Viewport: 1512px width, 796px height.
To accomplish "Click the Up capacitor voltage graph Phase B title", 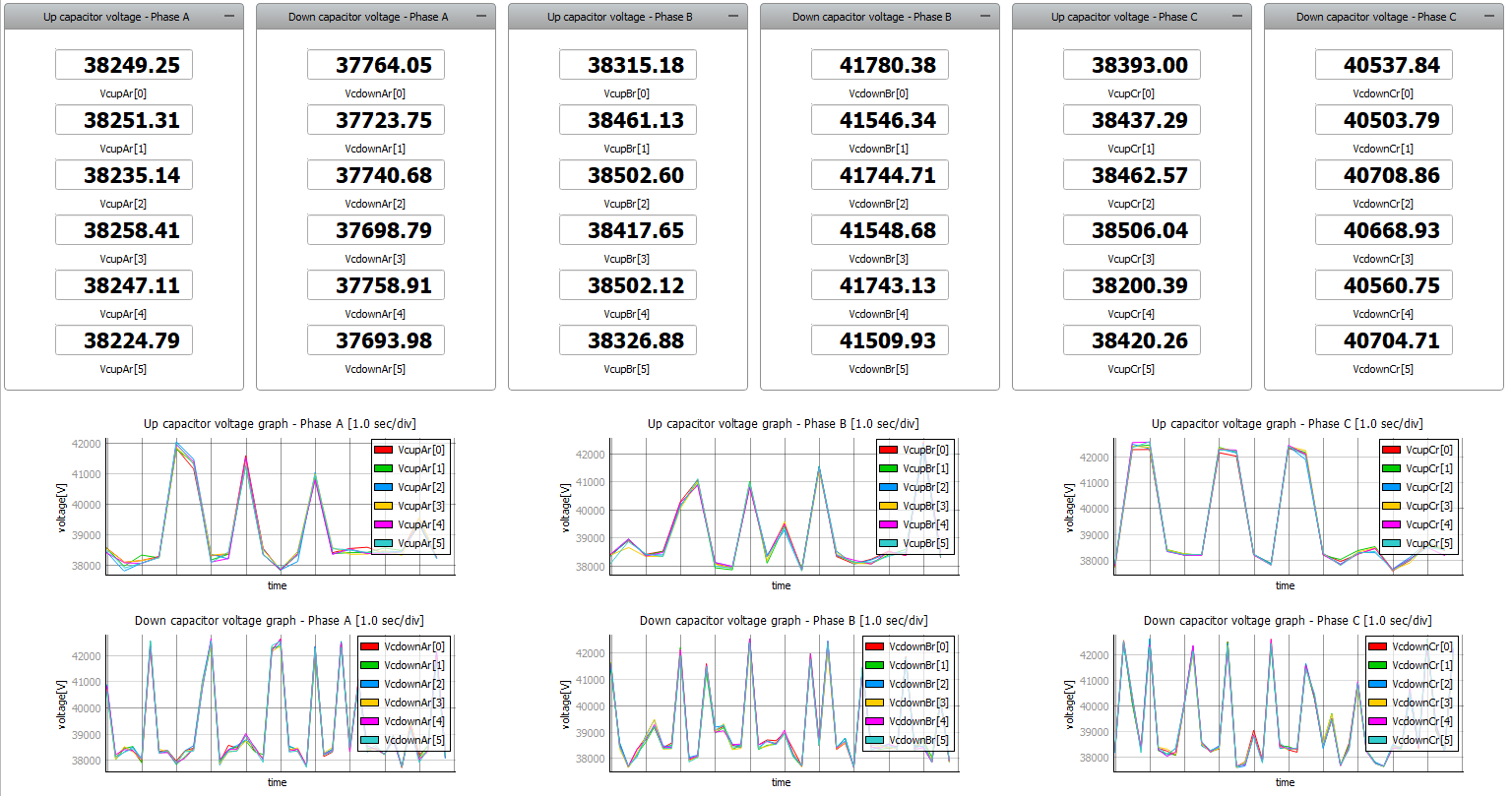I will click(783, 424).
